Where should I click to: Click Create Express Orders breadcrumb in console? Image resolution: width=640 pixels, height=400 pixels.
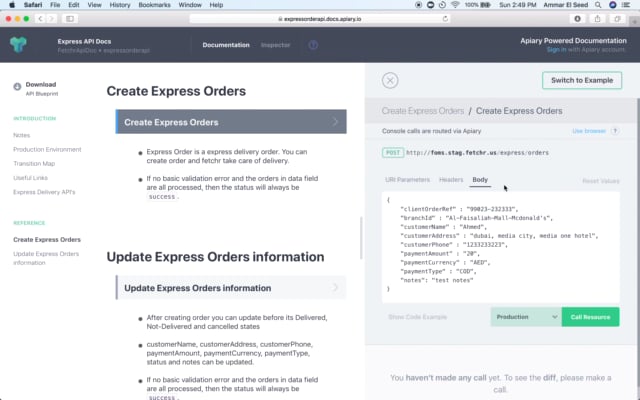tap(423, 111)
